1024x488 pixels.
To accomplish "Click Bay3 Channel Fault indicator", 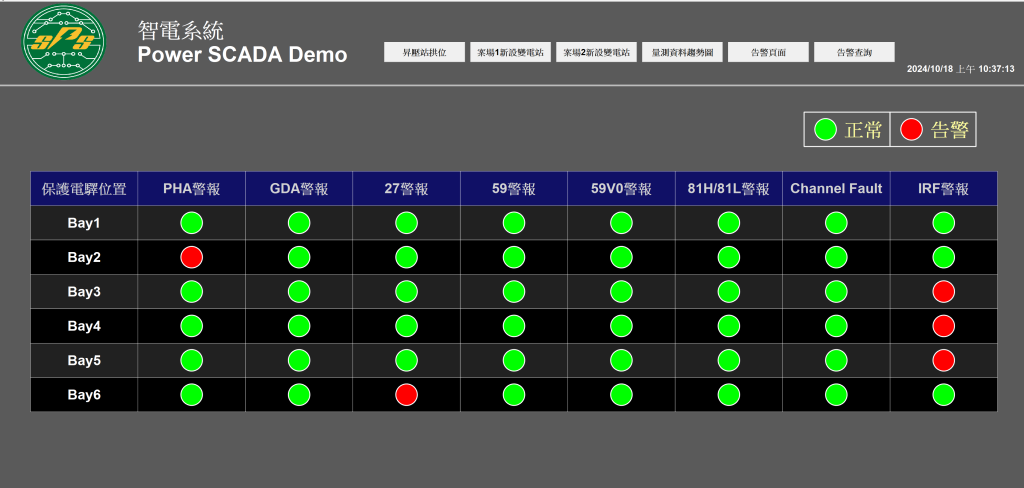I will tap(836, 291).
